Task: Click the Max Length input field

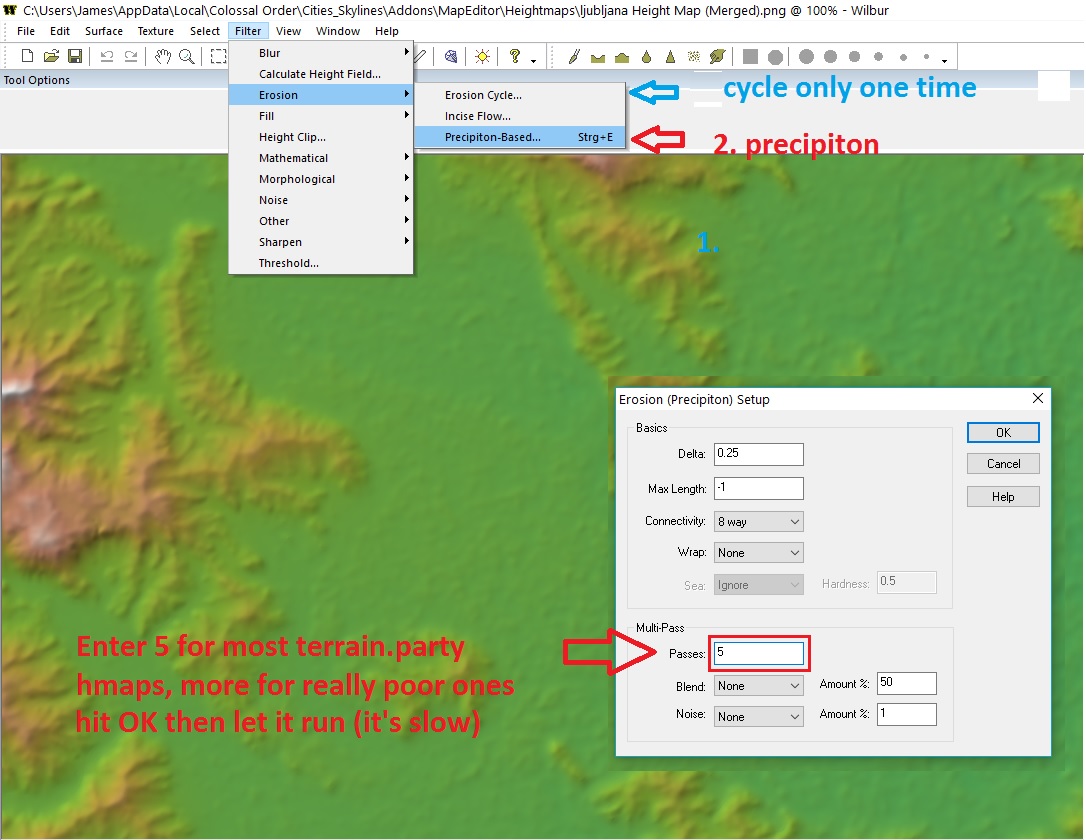Action: 758,488
